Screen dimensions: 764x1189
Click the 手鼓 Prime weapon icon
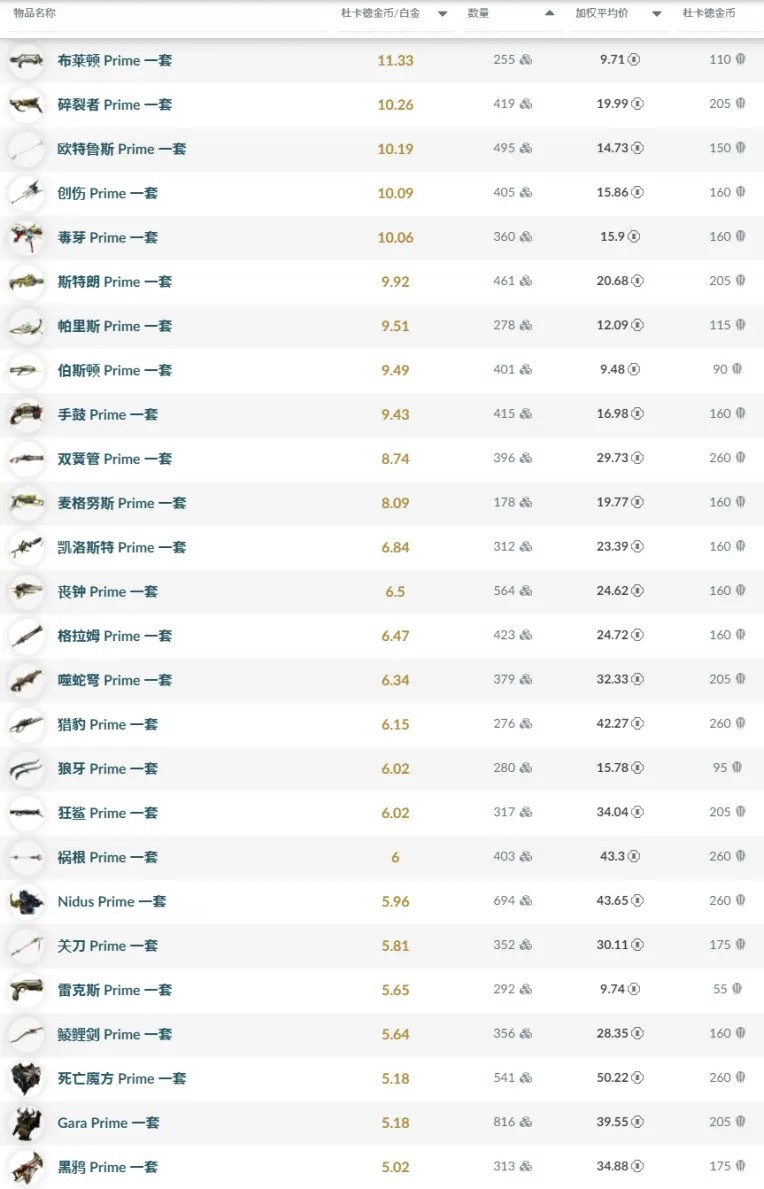pos(26,415)
